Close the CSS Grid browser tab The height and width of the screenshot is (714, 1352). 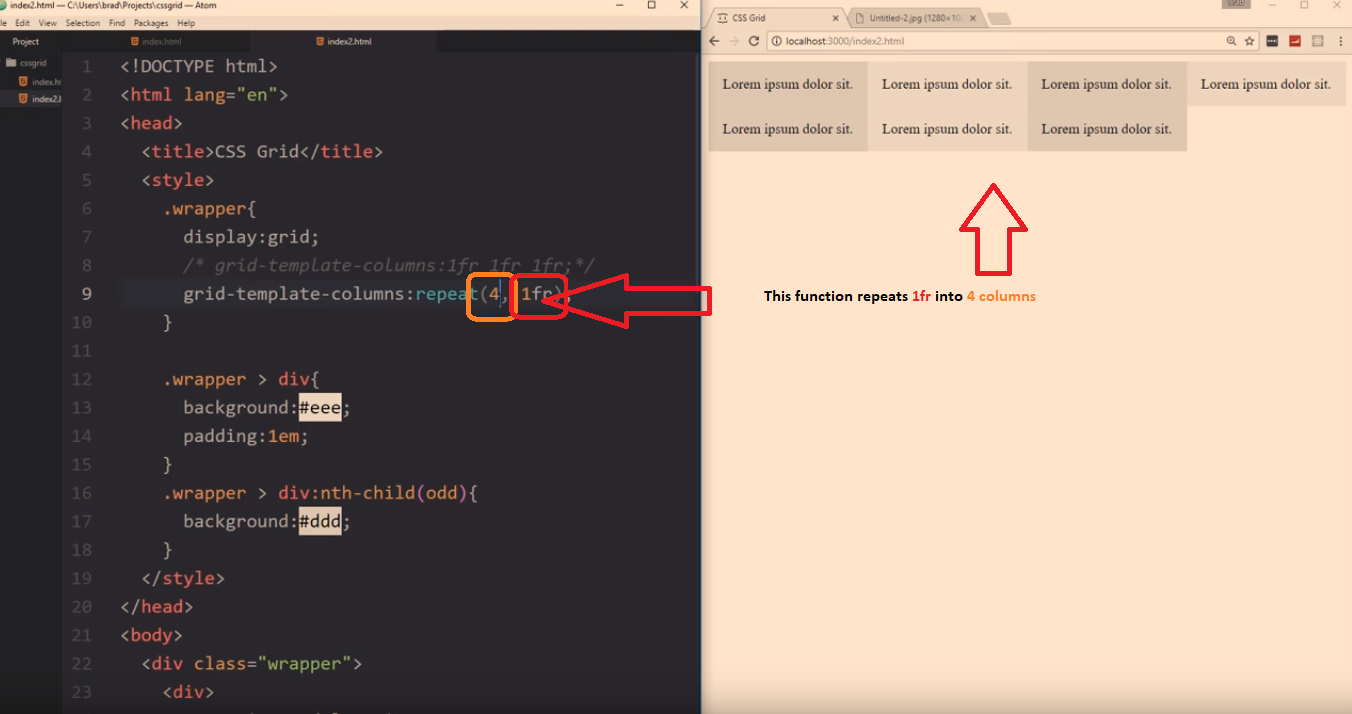click(x=836, y=17)
